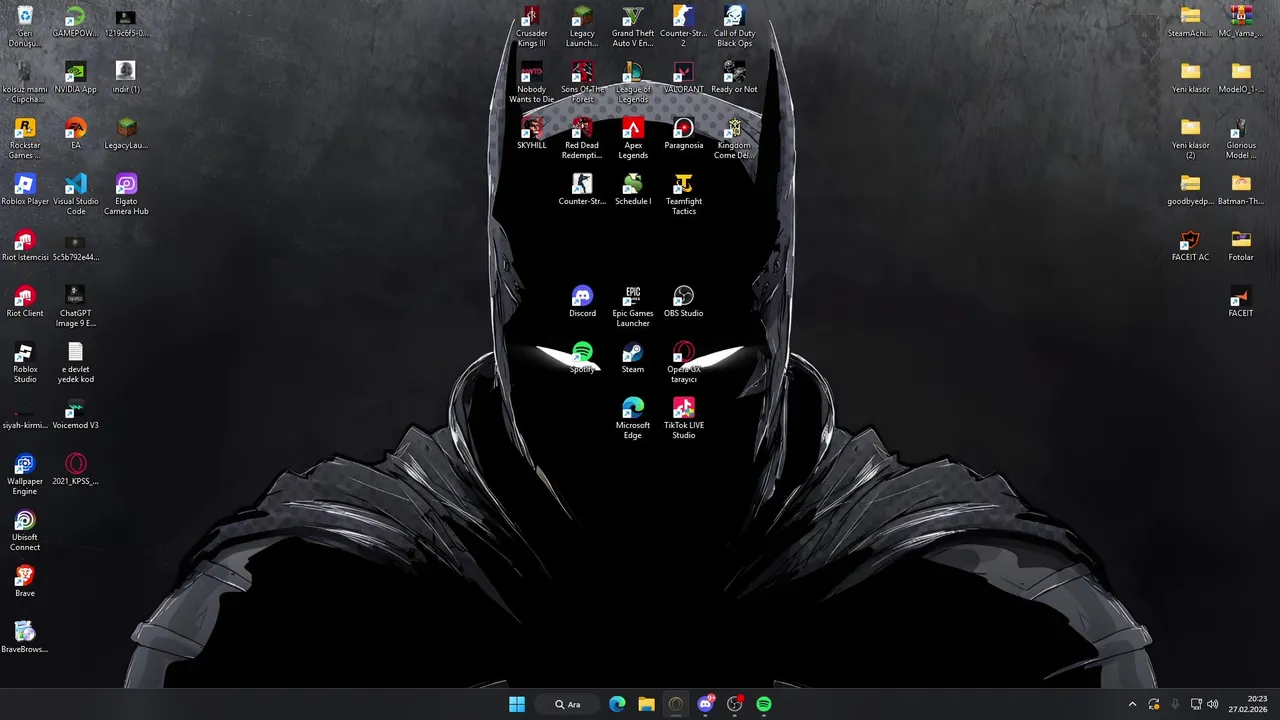Show hidden system tray icons chevron
Image resolution: width=1280 pixels, height=720 pixels.
point(1132,704)
